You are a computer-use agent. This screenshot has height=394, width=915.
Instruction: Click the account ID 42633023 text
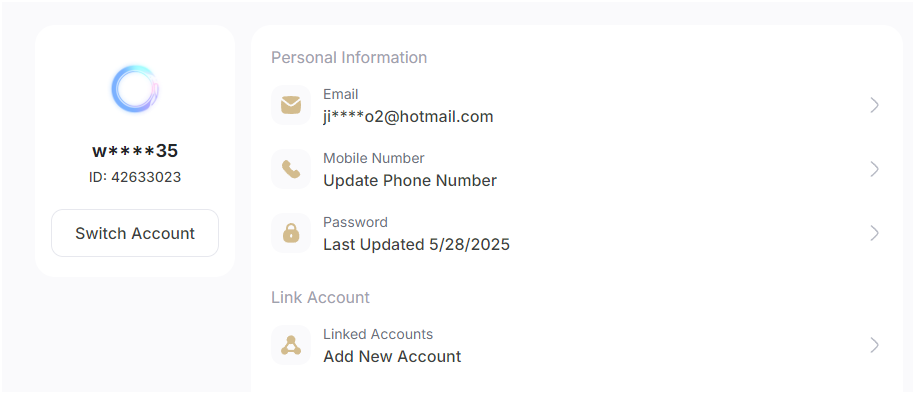tap(135, 177)
